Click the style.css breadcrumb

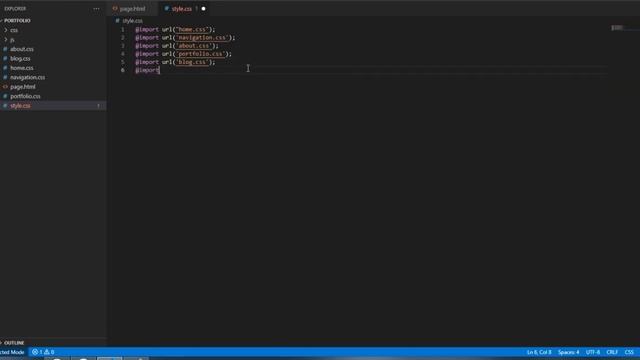click(132, 20)
